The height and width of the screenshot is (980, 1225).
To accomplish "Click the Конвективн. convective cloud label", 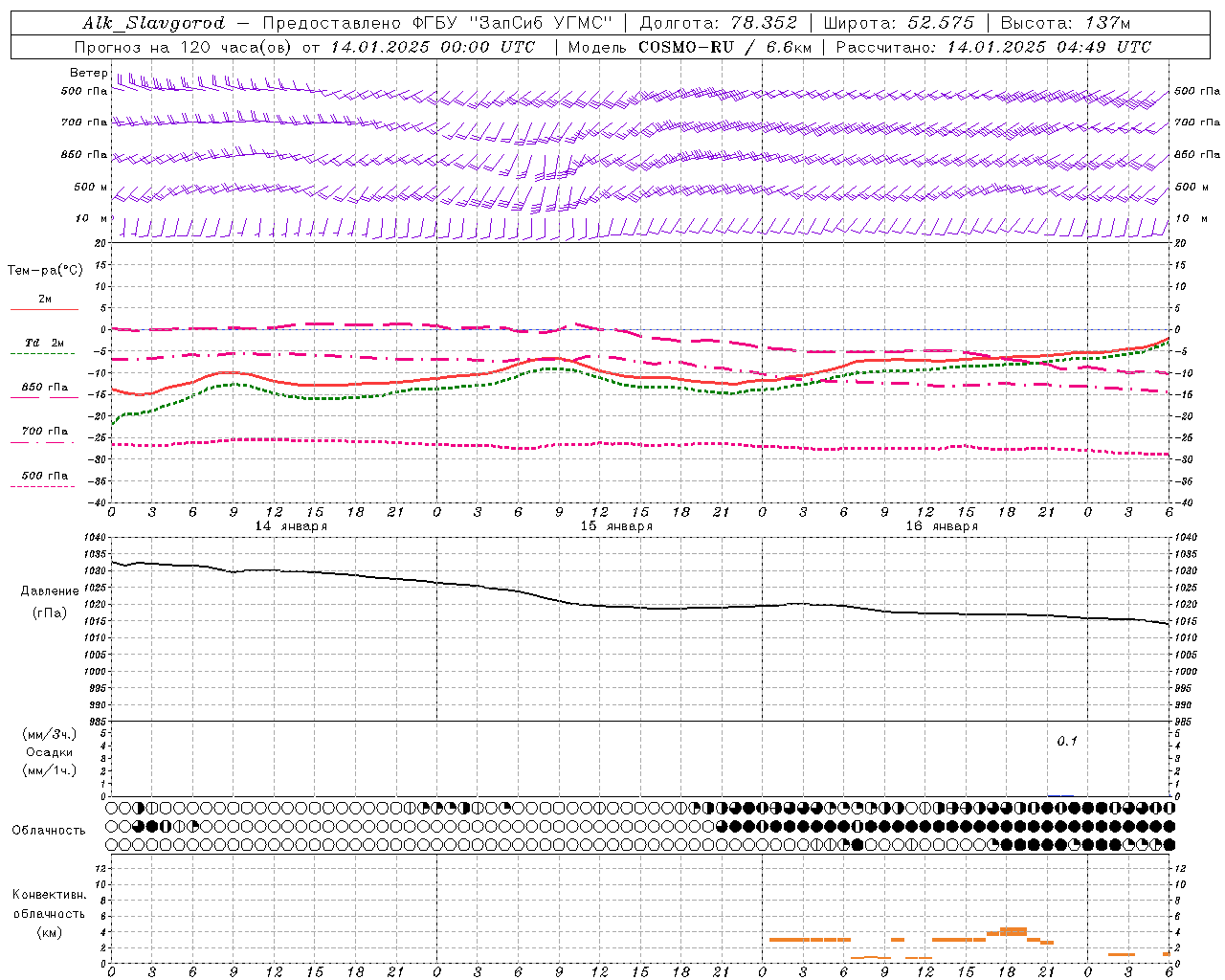I will [x=50, y=895].
